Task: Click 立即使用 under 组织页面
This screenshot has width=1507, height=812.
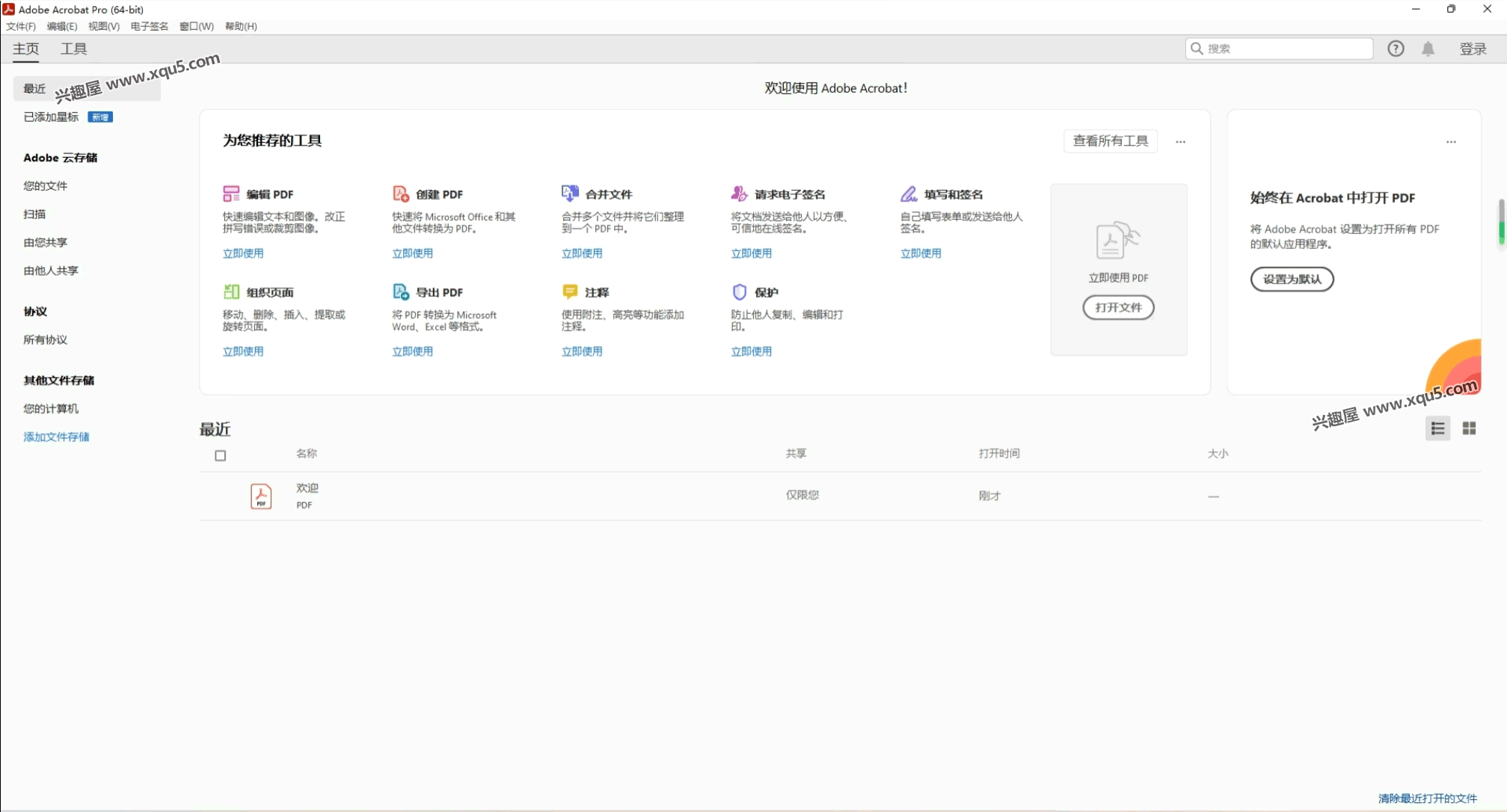Action: 243,351
